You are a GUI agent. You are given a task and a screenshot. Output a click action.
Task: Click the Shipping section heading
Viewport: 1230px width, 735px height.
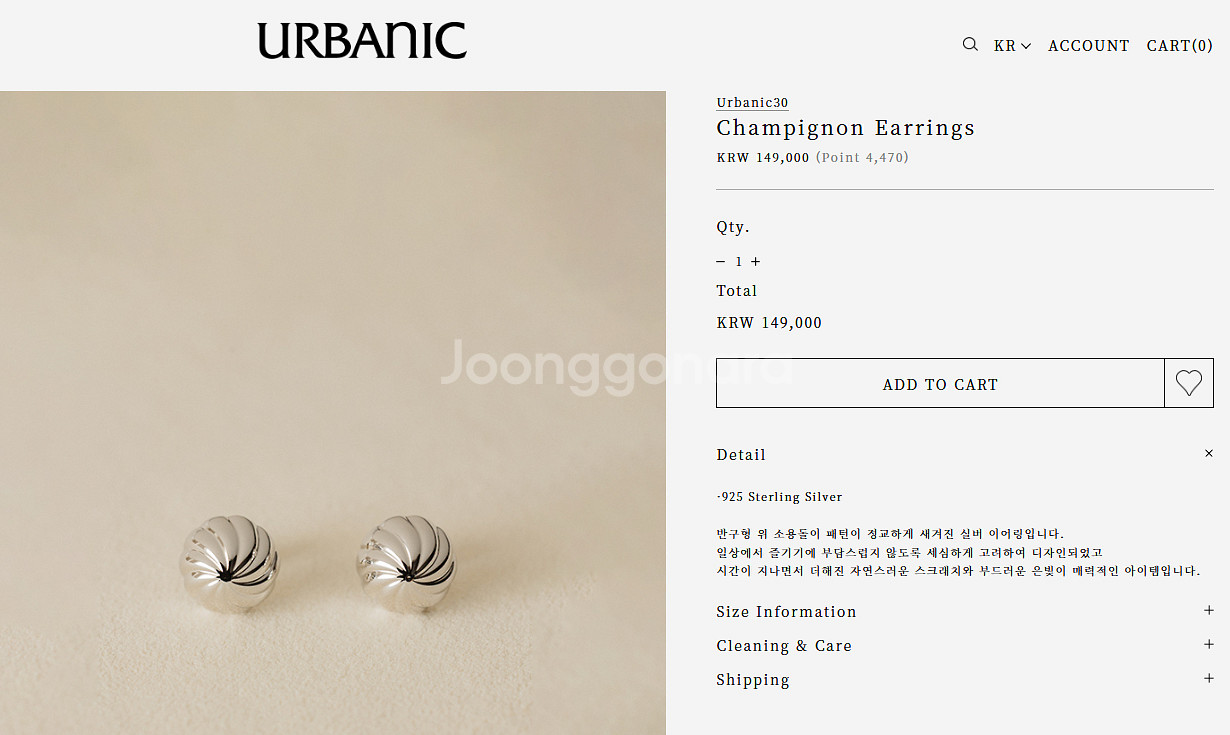click(753, 680)
